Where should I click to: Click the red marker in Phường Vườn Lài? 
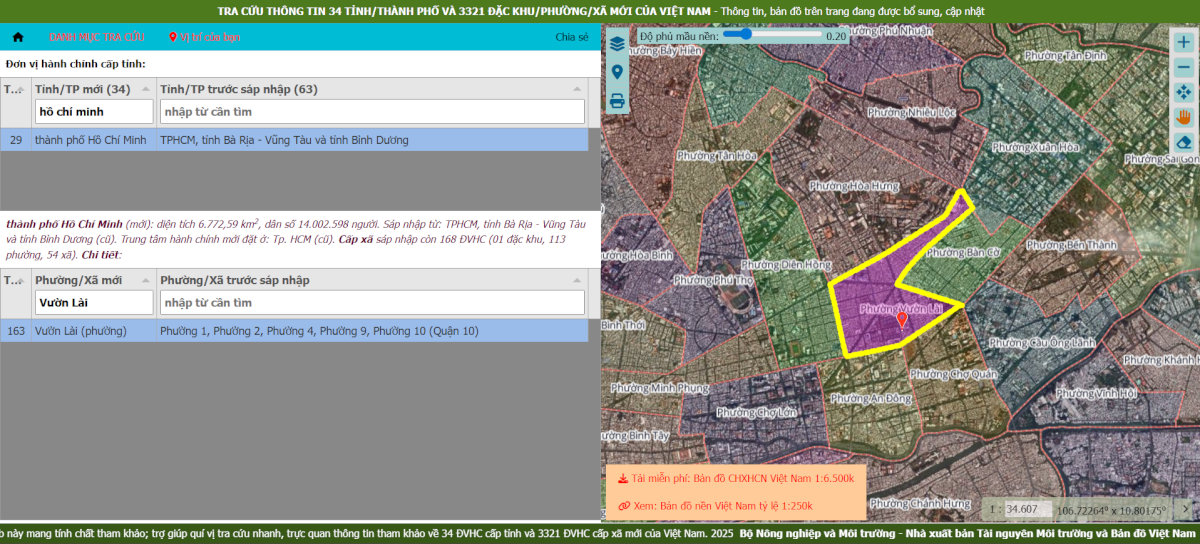[902, 319]
